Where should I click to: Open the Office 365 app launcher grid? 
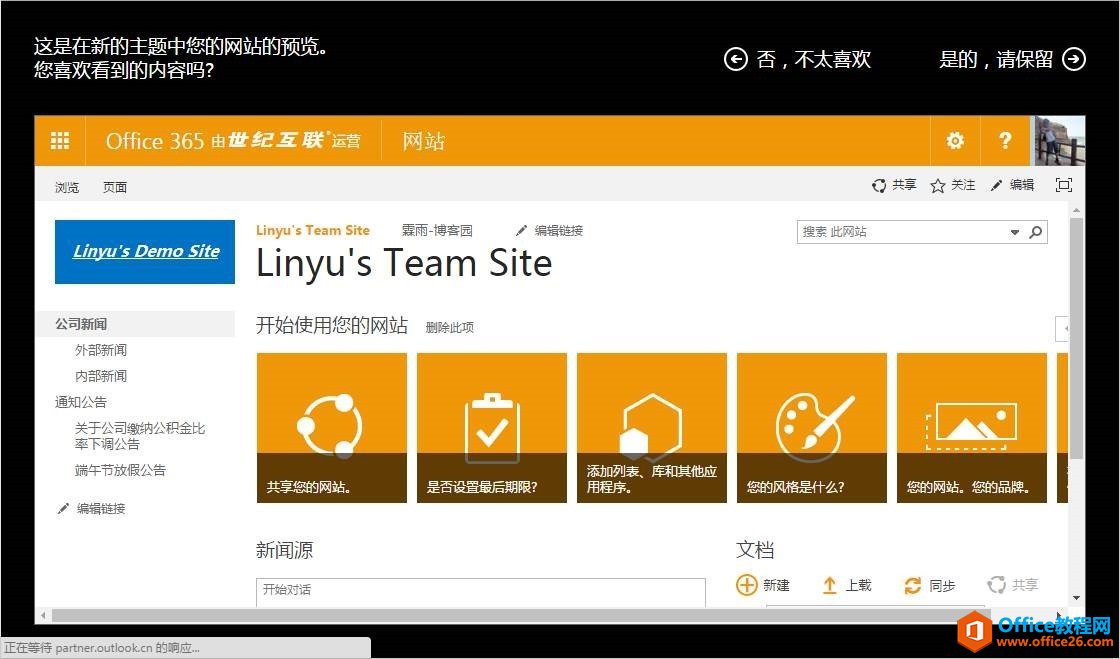(60, 141)
